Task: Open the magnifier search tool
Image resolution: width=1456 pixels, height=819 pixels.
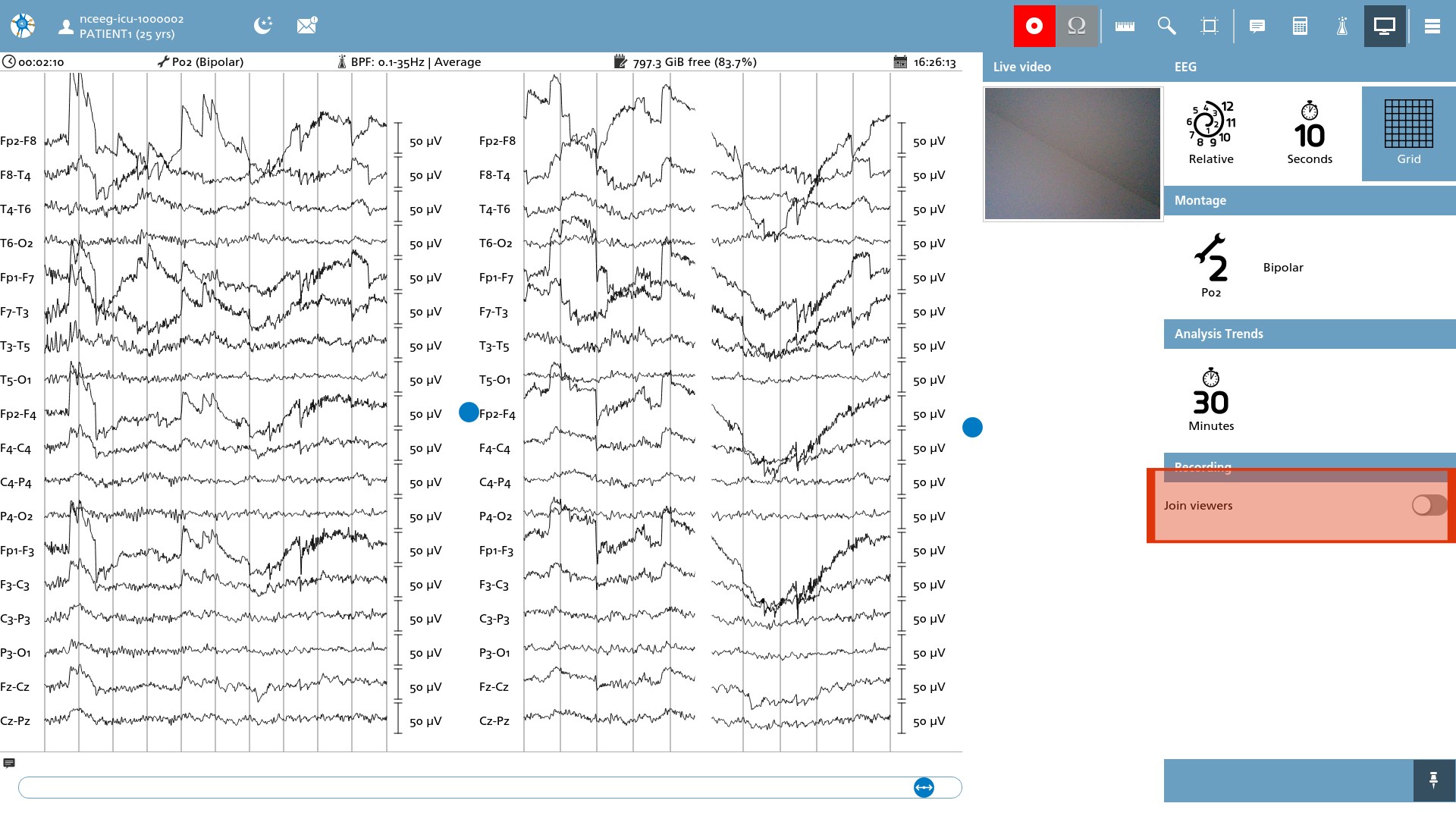Action: click(x=1166, y=26)
